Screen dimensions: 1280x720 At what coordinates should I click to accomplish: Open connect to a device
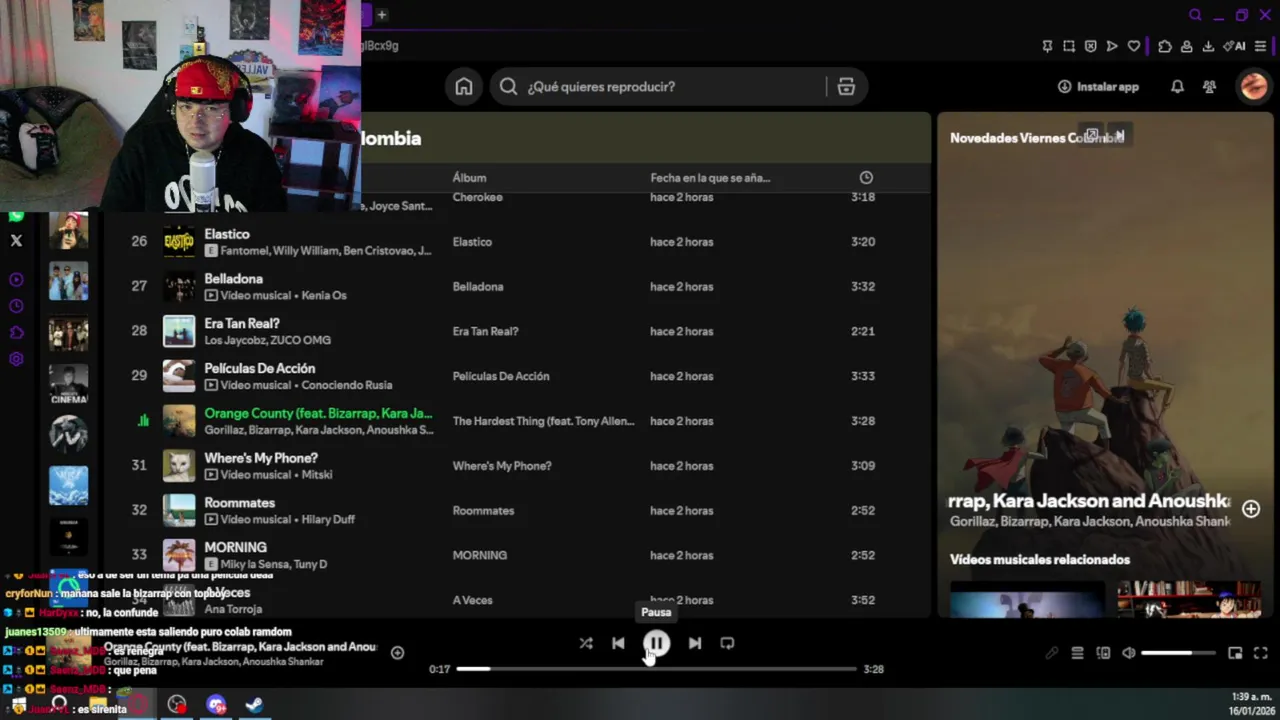[1103, 653]
